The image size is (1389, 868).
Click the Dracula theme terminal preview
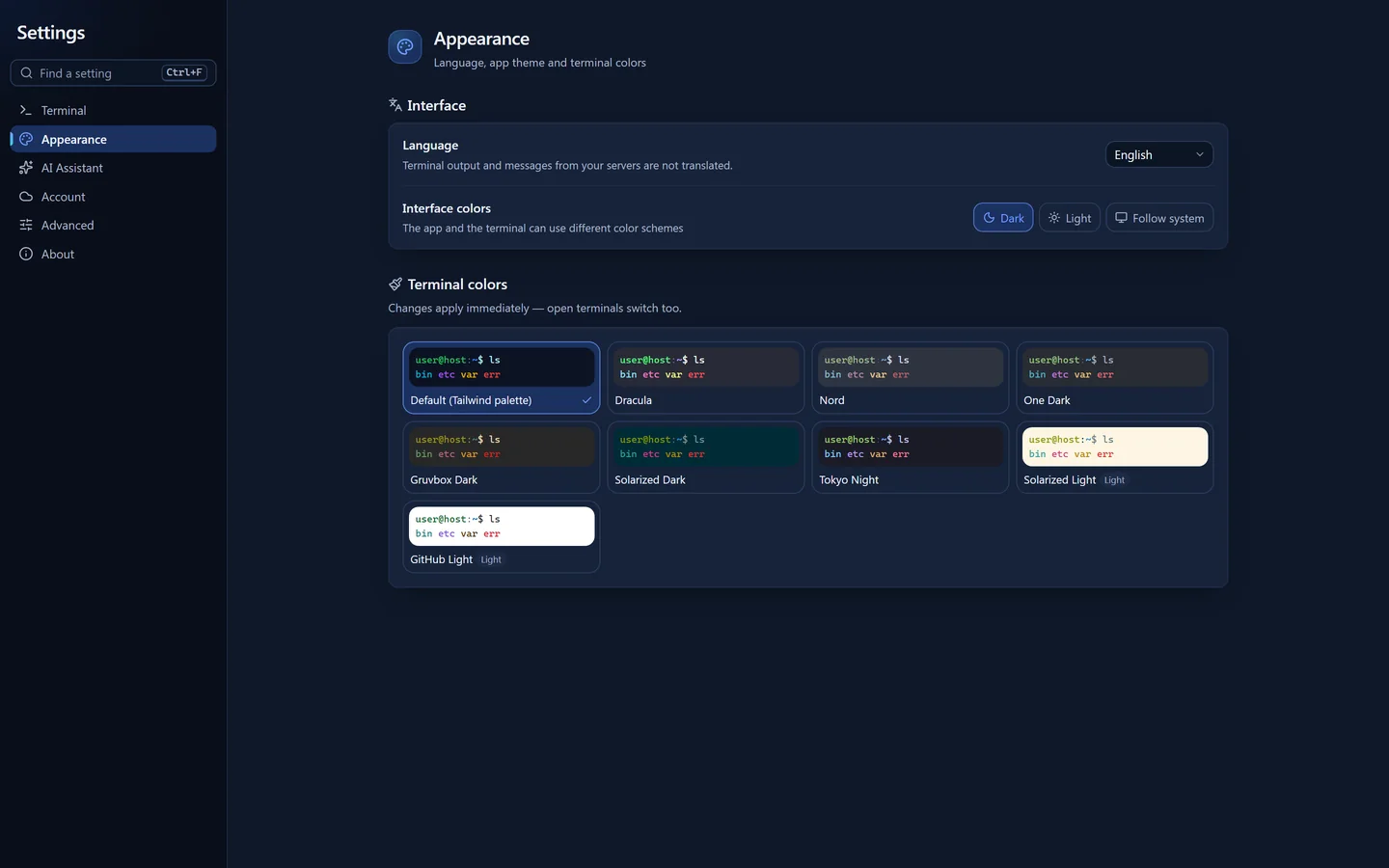[706, 367]
